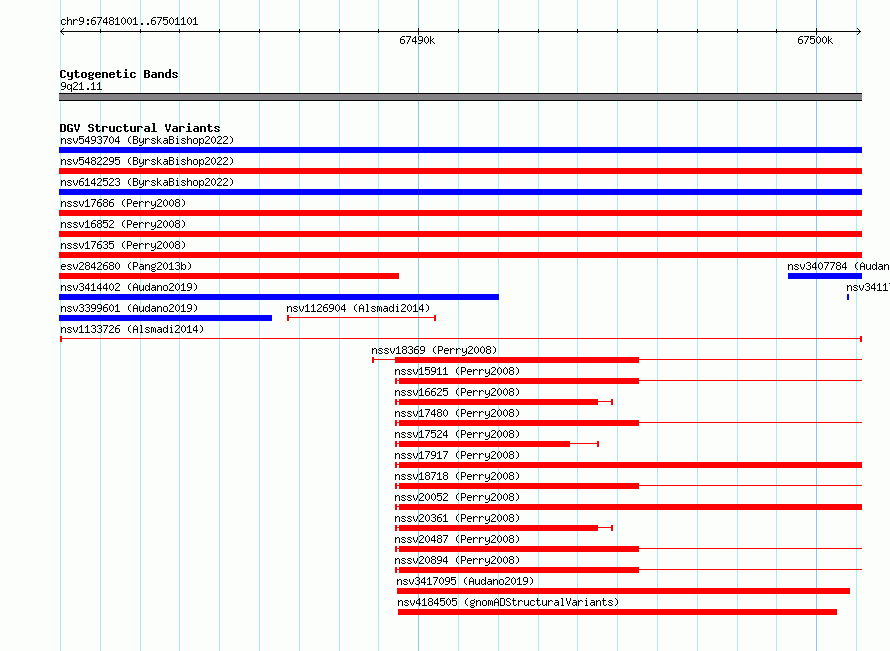Viewport: 890px width, 651px height.
Task: Open the nsv5482295 (ByrskaBishop2022) label
Action: pyautogui.click(x=147, y=161)
